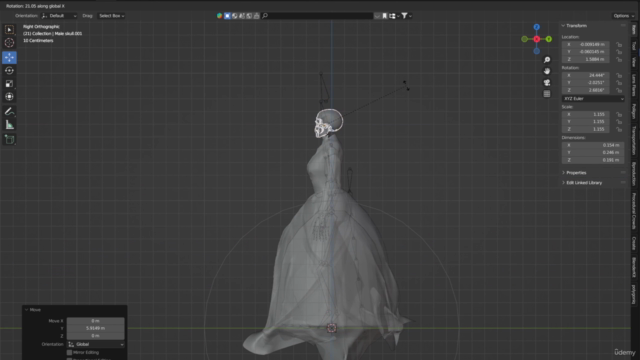Select the skull object in the viewport
Viewport: 640px width, 360px height.
point(328,122)
